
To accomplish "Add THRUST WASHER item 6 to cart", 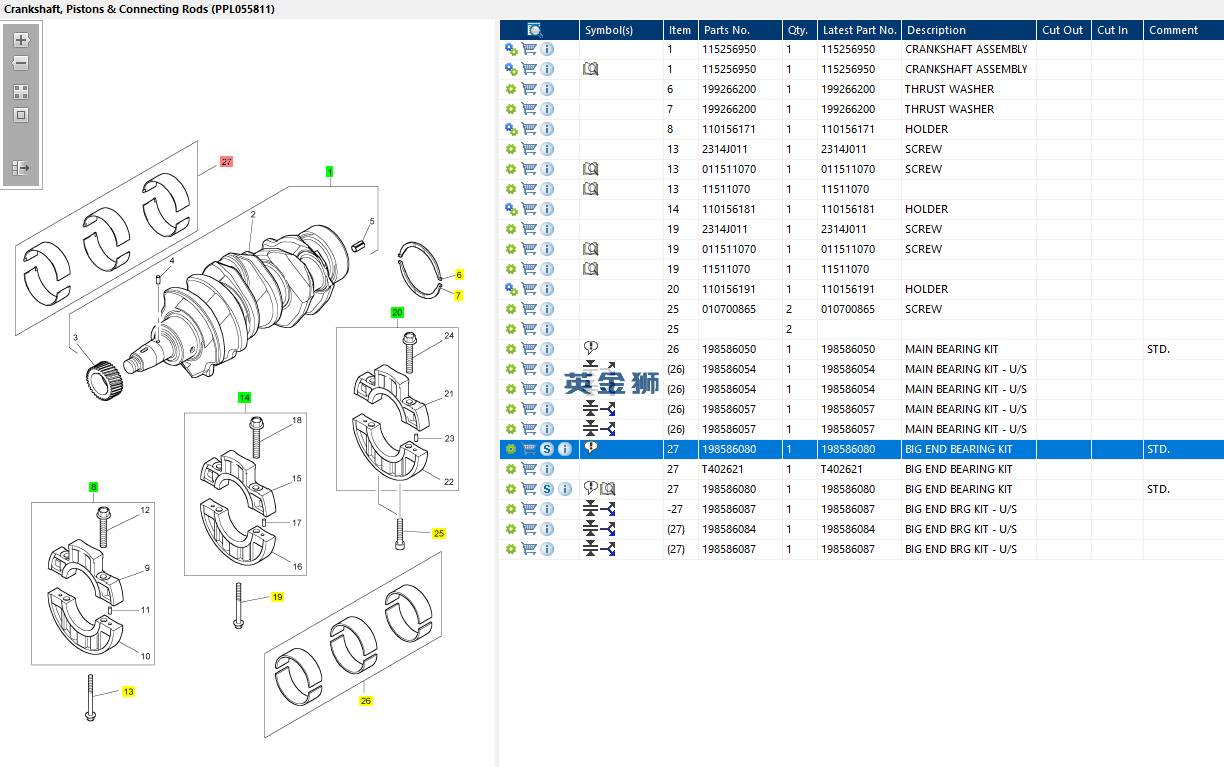I will pyautogui.click(x=529, y=89).
